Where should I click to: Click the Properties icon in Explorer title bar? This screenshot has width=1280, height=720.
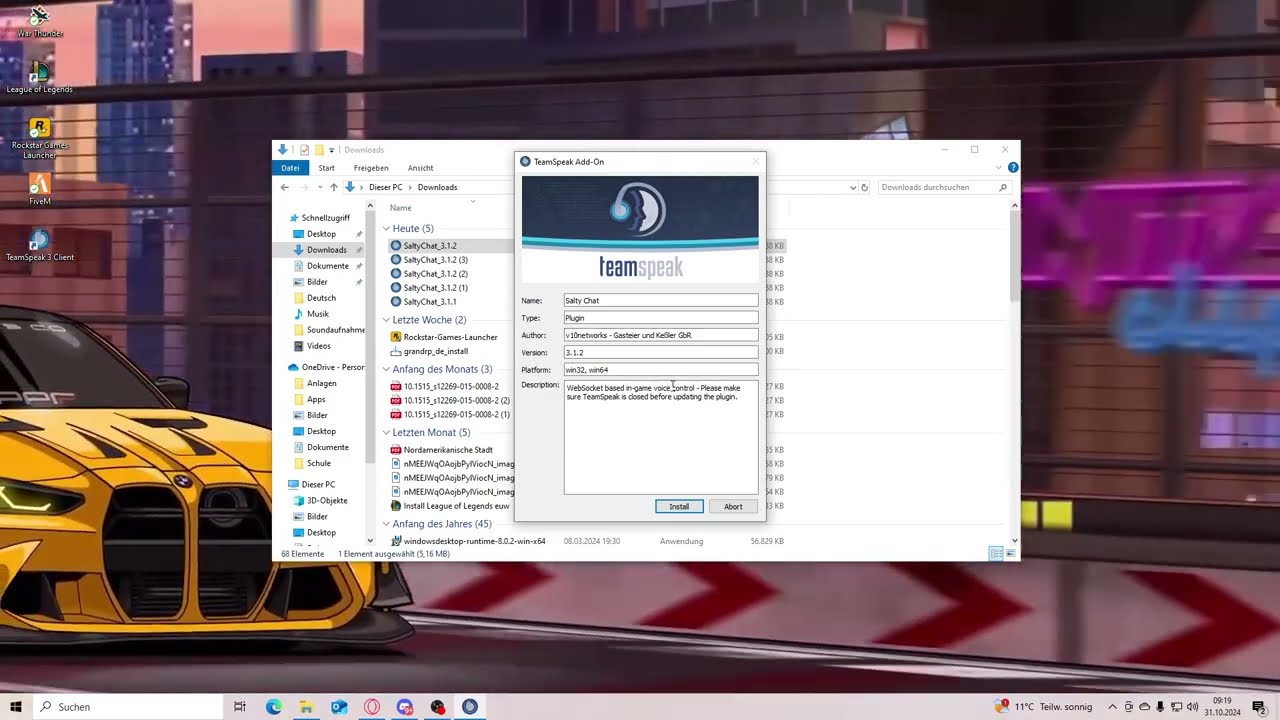[304, 150]
